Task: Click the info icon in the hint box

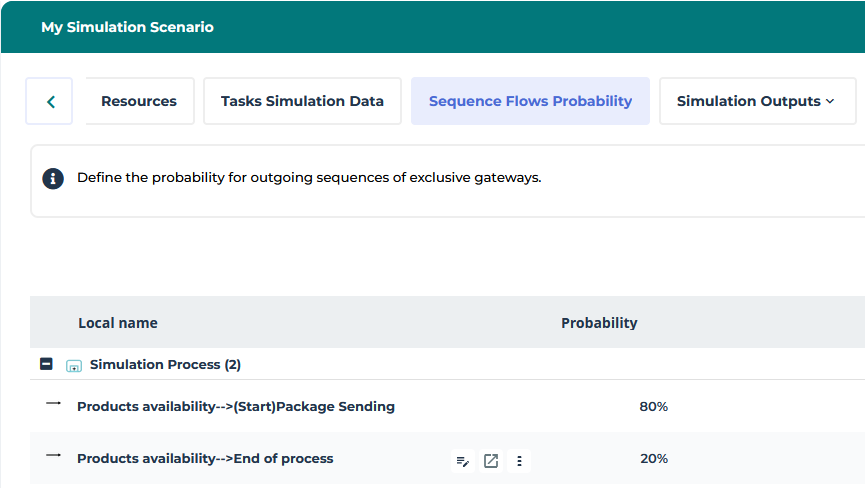Action: pos(52,179)
